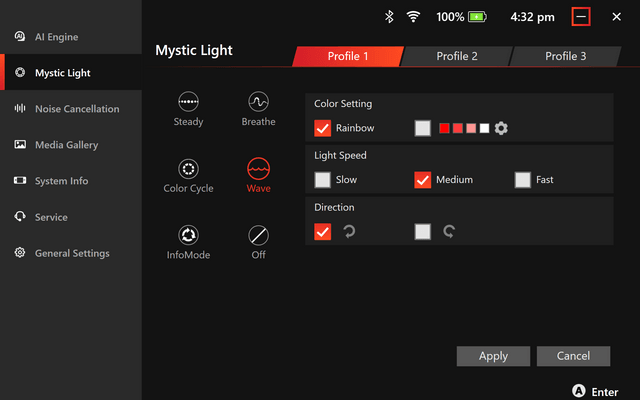This screenshot has height=400, width=640.
Task: Close the app with the X button
Action: (x=616, y=17)
